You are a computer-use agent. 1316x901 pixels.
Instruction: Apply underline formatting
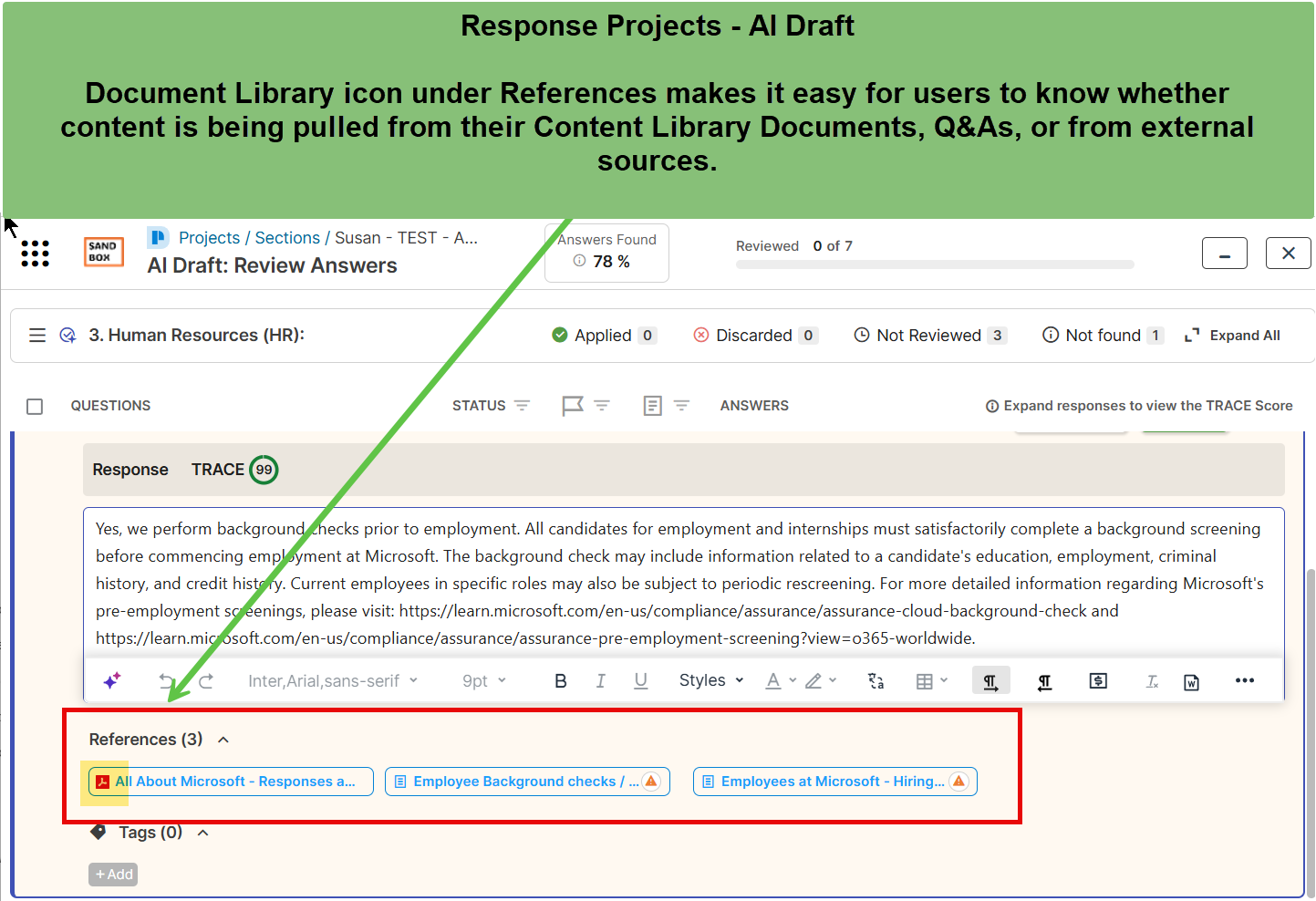coord(641,681)
